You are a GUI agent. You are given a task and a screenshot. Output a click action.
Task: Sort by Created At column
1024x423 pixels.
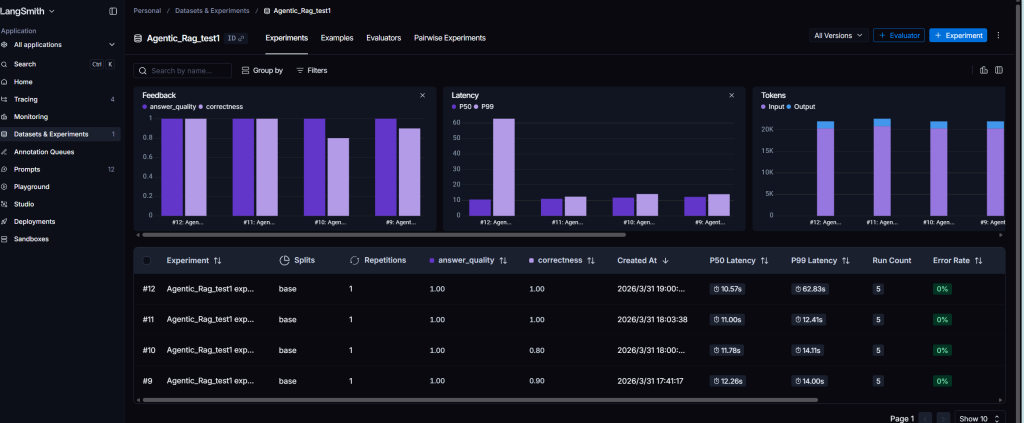tap(643, 260)
